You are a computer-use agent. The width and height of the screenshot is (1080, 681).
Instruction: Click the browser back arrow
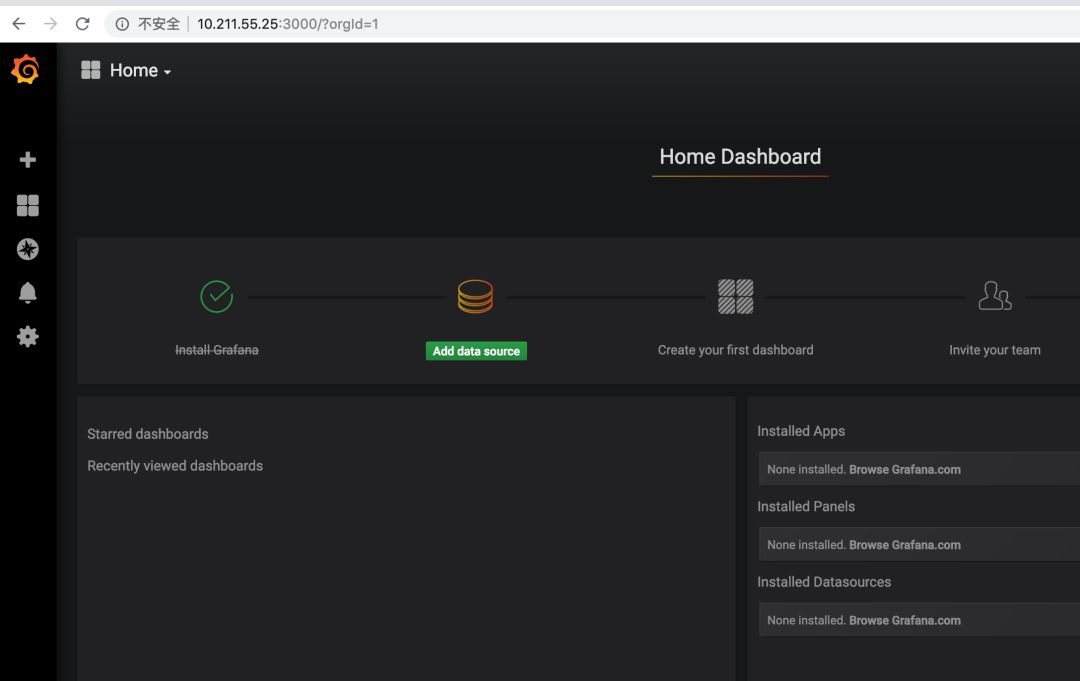[x=19, y=24]
